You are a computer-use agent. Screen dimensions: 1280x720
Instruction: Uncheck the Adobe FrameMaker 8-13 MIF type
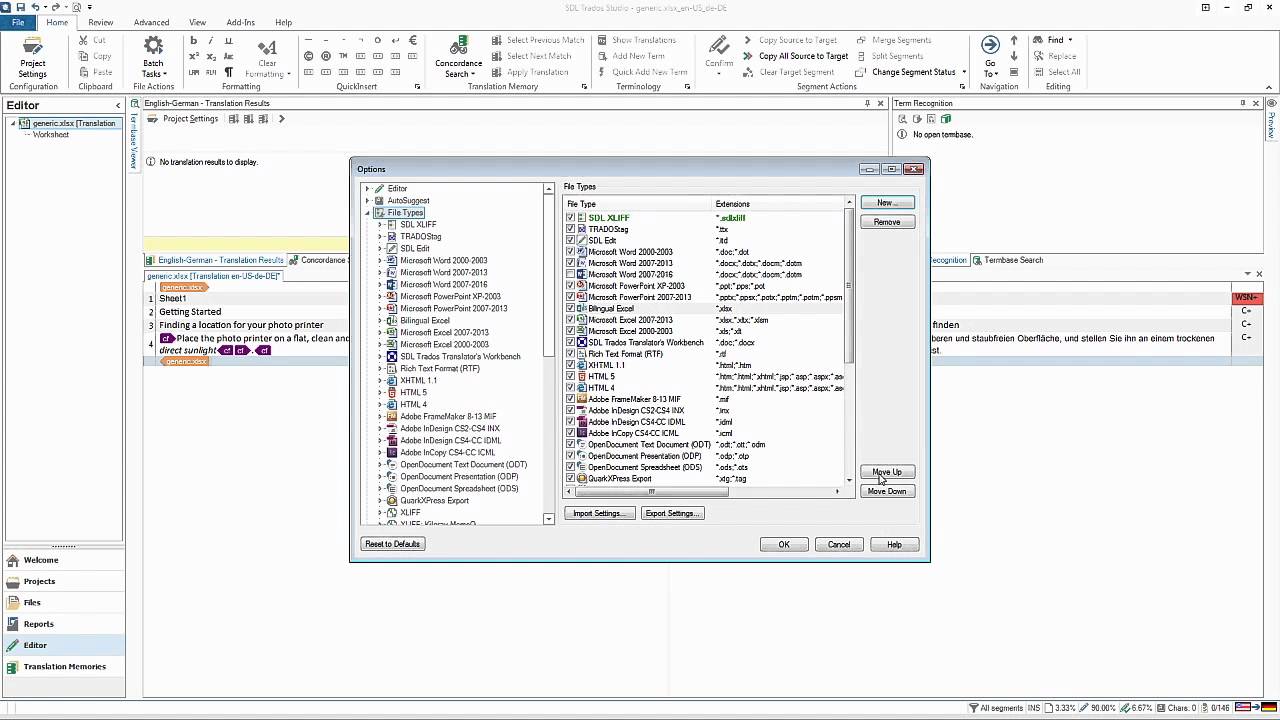[x=571, y=399]
